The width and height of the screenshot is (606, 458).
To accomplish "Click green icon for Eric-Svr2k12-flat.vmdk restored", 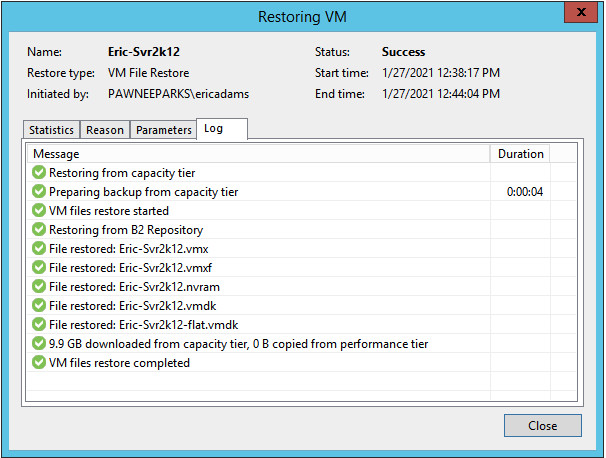I will click(39, 324).
